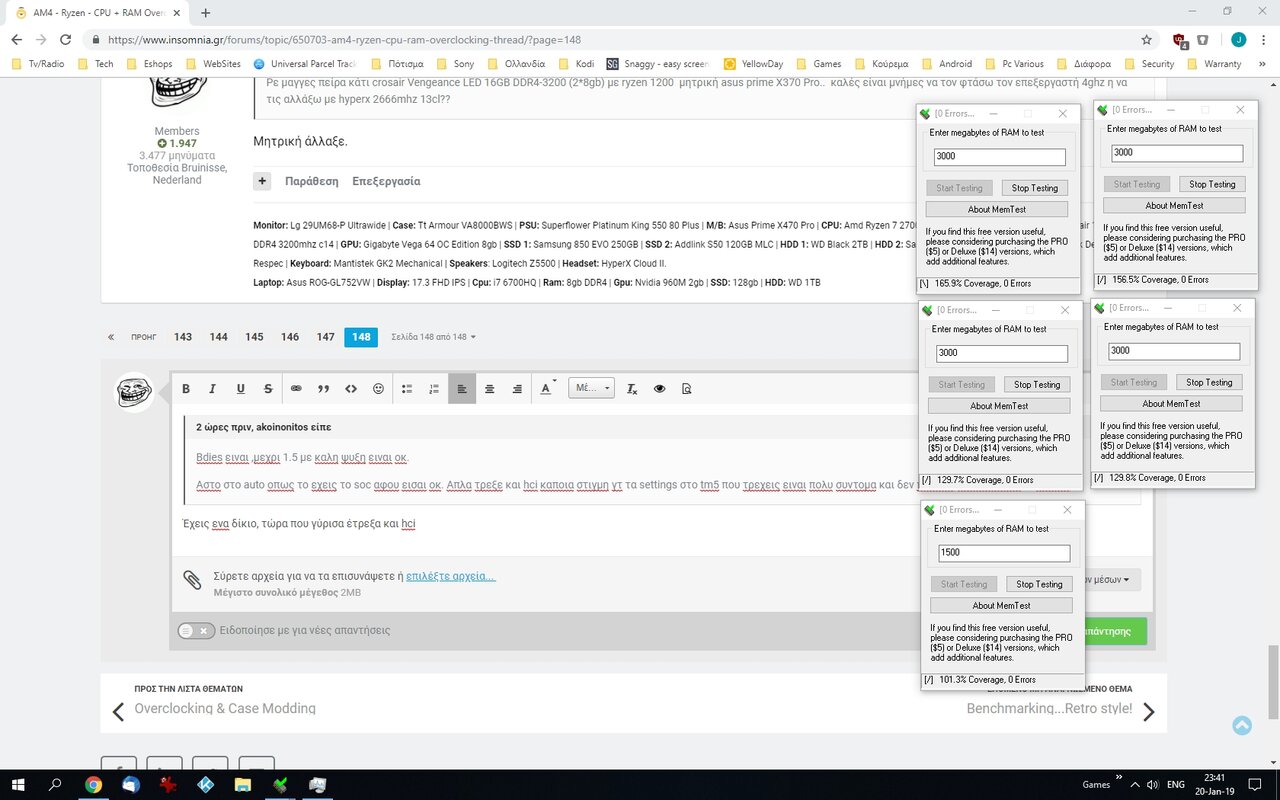Image resolution: width=1280 pixels, height=800 pixels.
Task: Go to page 144 in the pagination
Action: 219,337
